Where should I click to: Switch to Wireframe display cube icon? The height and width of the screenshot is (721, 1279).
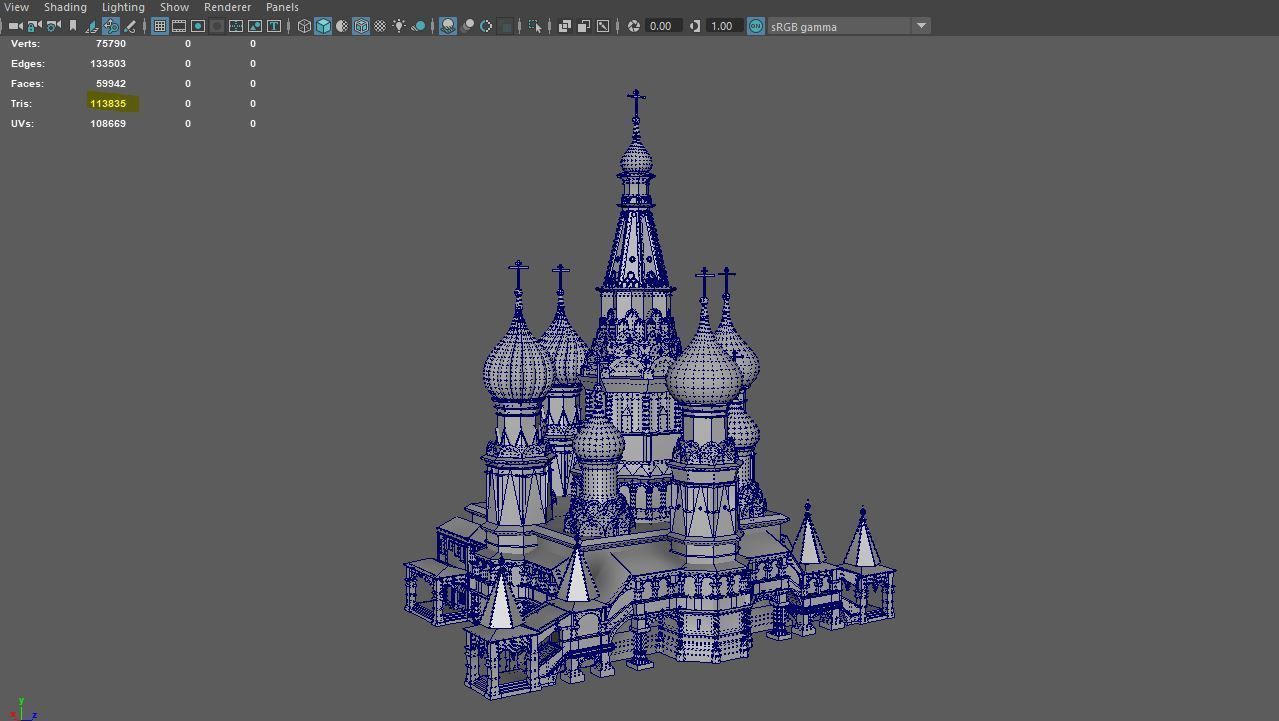click(304, 26)
